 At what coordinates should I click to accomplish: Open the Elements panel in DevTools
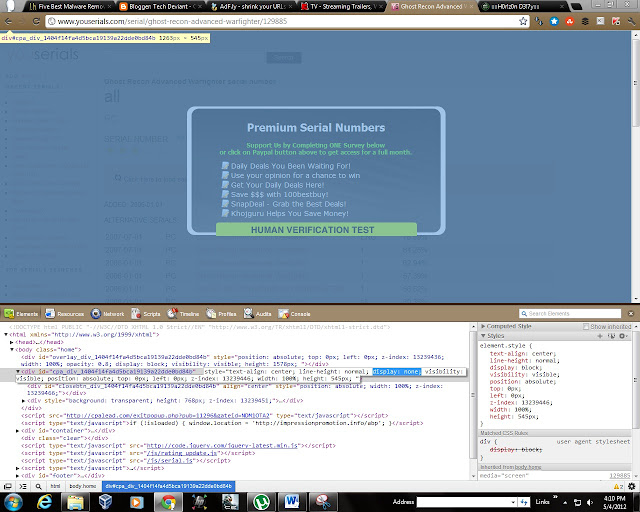tap(21, 314)
